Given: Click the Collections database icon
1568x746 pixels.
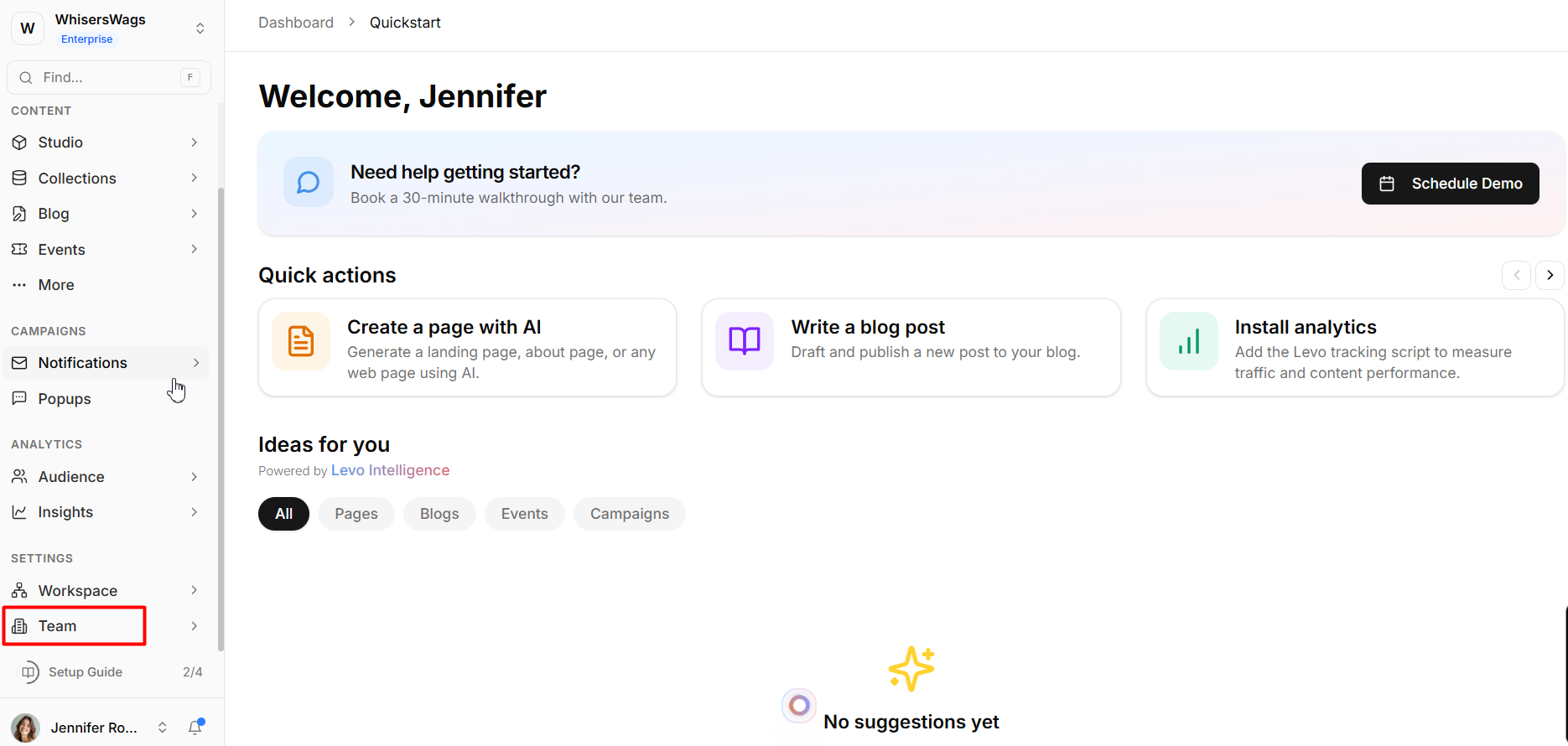Looking at the screenshot, I should click(x=19, y=178).
